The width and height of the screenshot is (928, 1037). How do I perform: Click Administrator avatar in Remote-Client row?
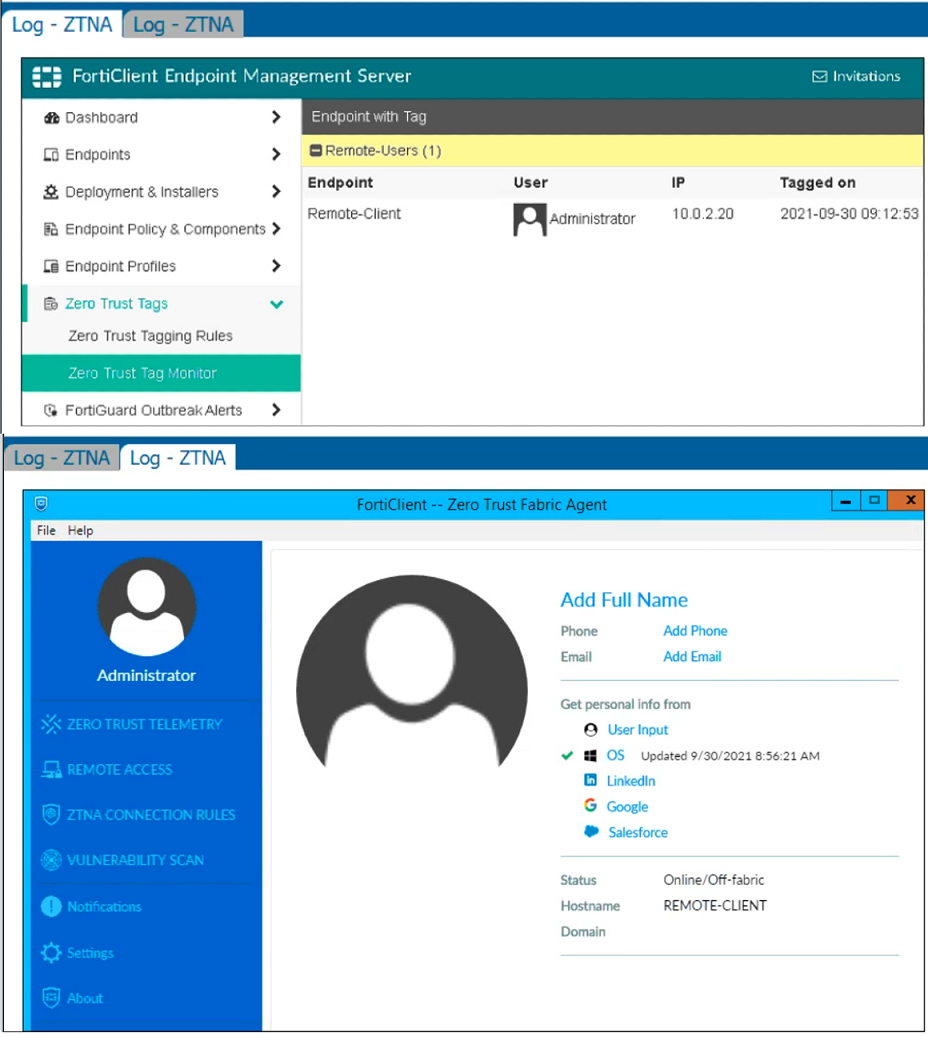pyautogui.click(x=529, y=220)
